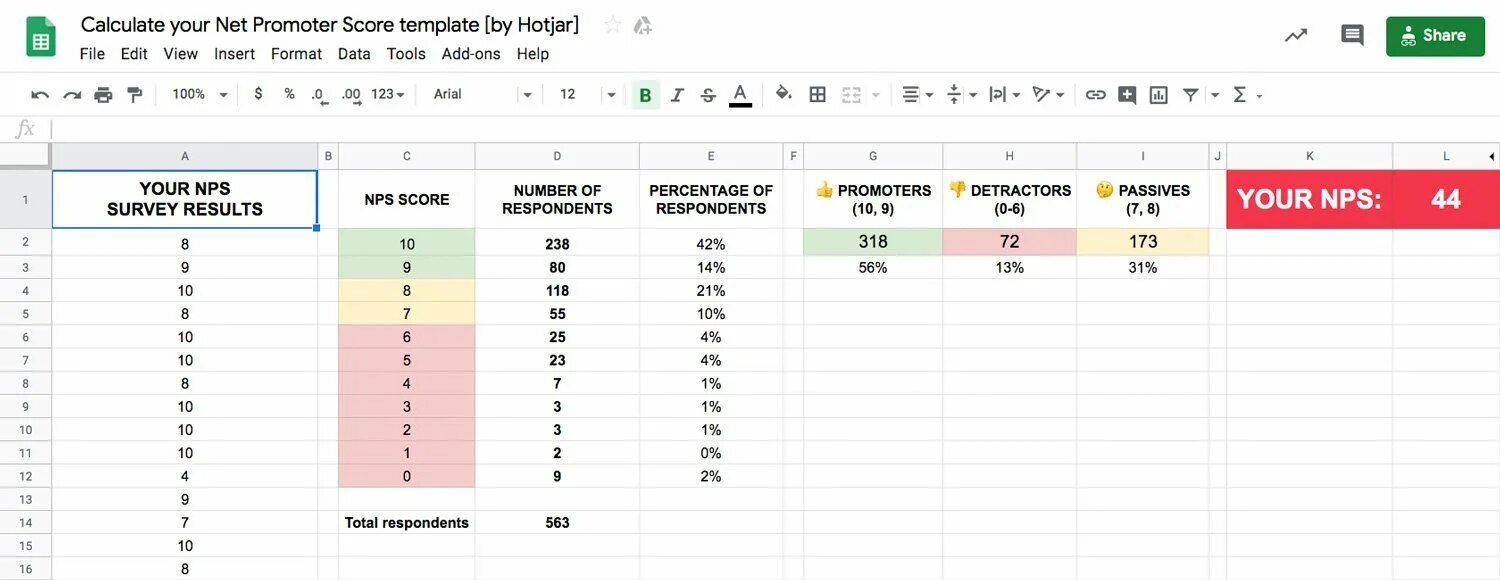Click the merge cells icon
Screen dimensions: 1500x580
coord(851,95)
